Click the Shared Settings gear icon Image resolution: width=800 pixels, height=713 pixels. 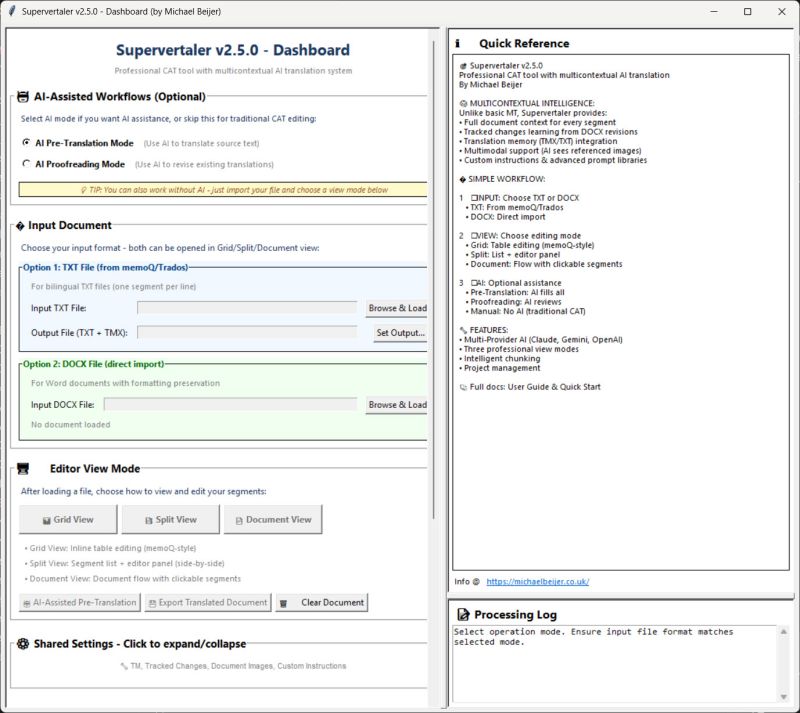coord(23,644)
